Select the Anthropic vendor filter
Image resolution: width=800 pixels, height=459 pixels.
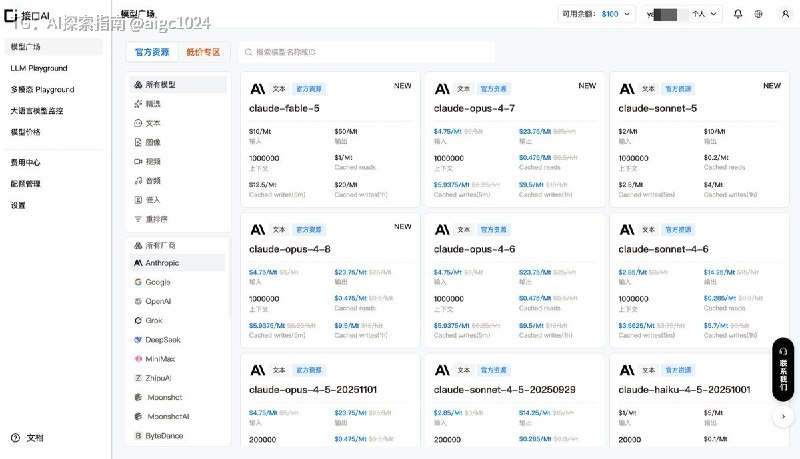(x=178, y=263)
